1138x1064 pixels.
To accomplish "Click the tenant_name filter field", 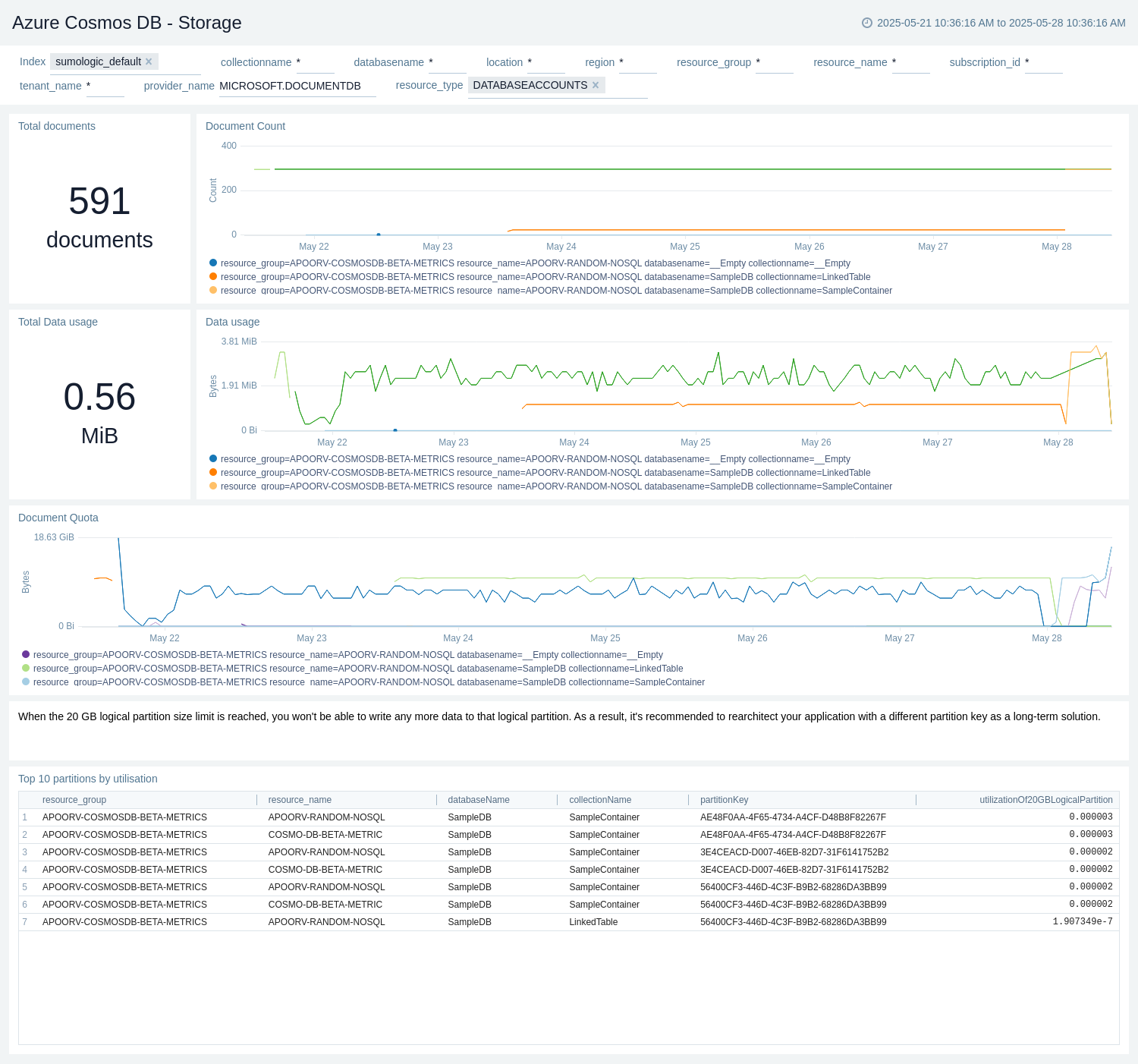I will coord(105,87).
